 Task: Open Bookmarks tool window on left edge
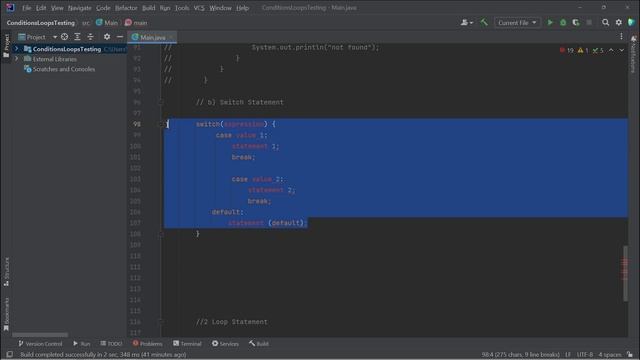tap(6, 313)
